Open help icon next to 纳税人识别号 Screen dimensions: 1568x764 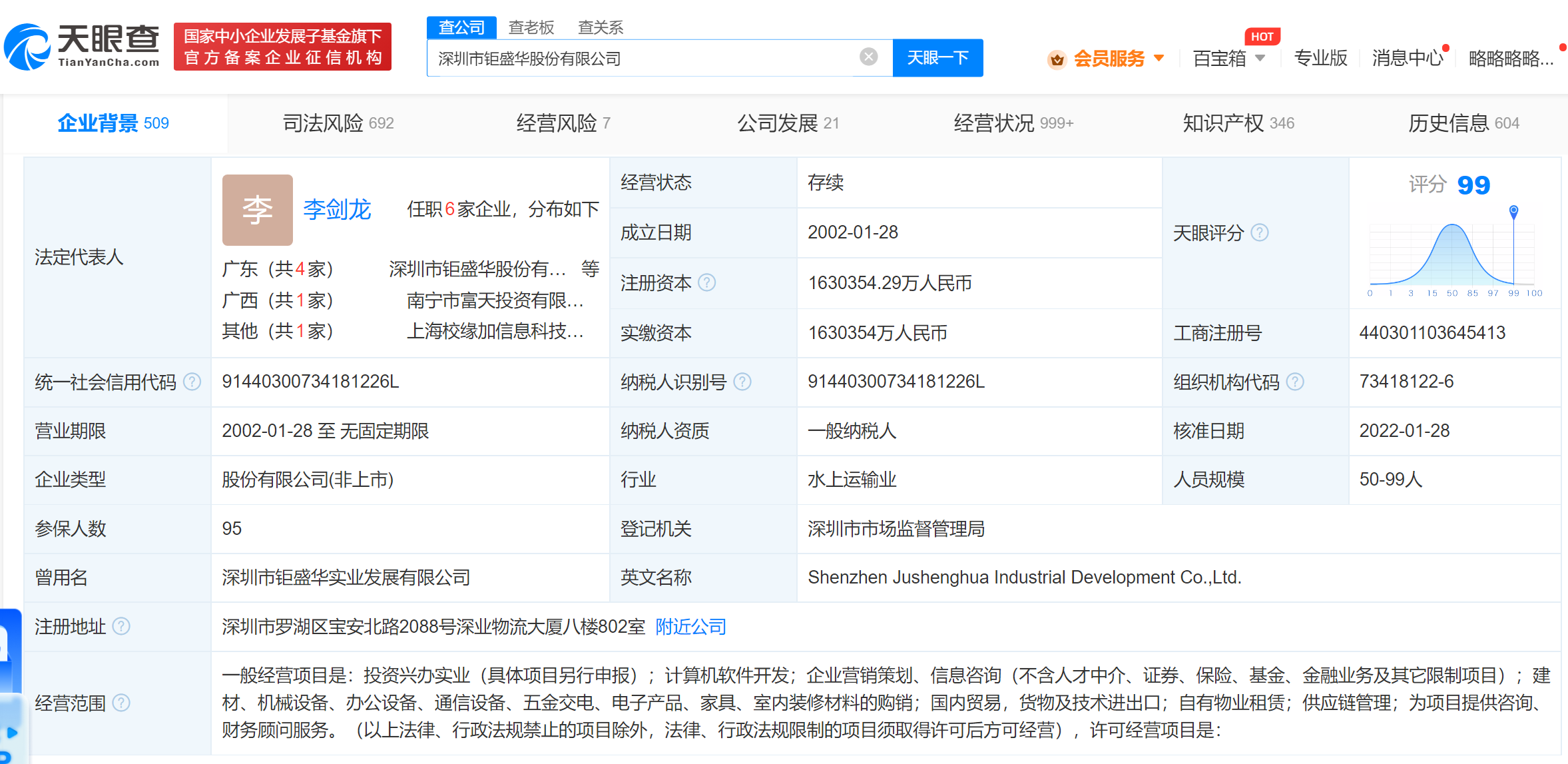click(742, 382)
